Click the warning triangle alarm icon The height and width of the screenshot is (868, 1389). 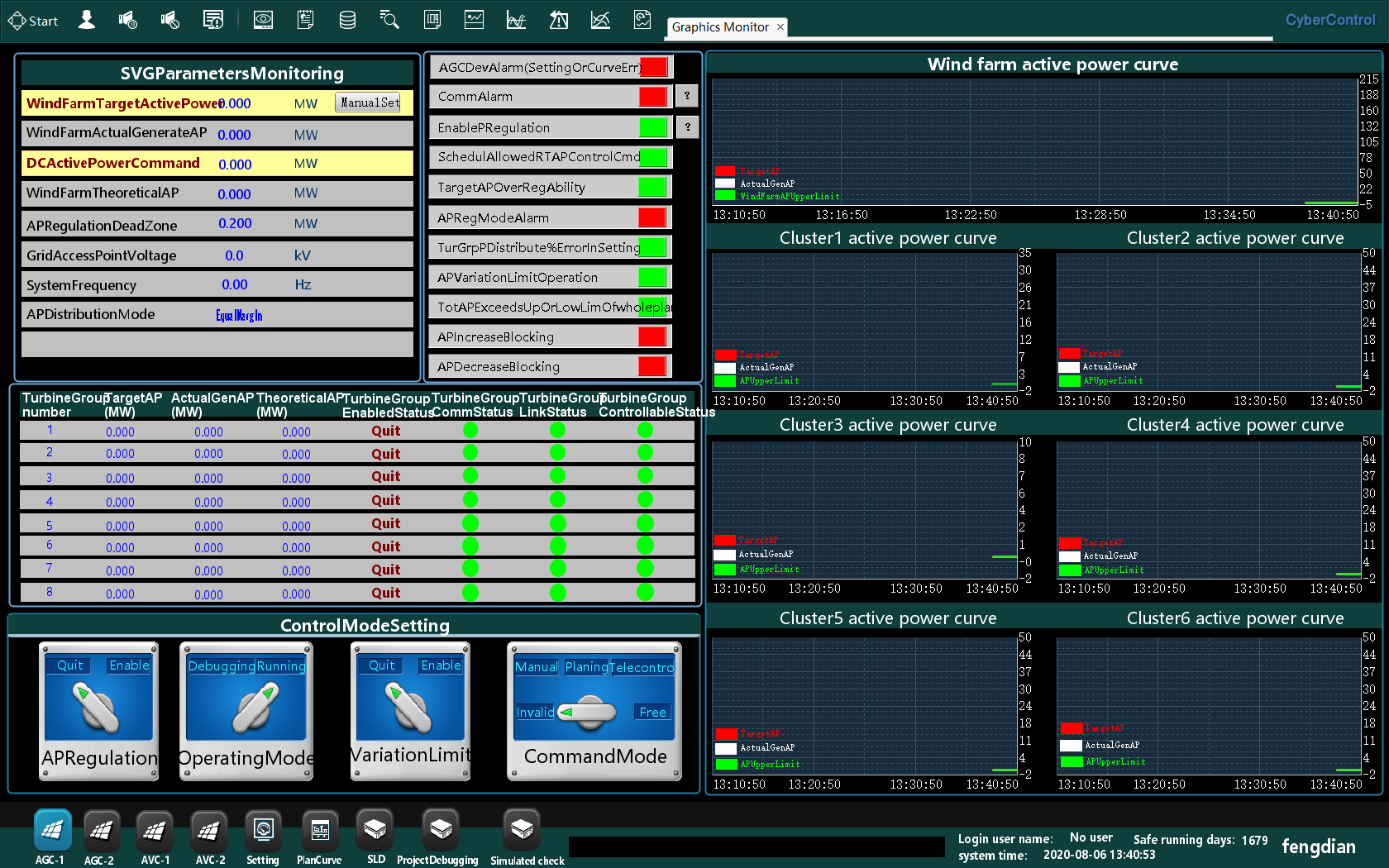pyautogui.click(x=559, y=20)
